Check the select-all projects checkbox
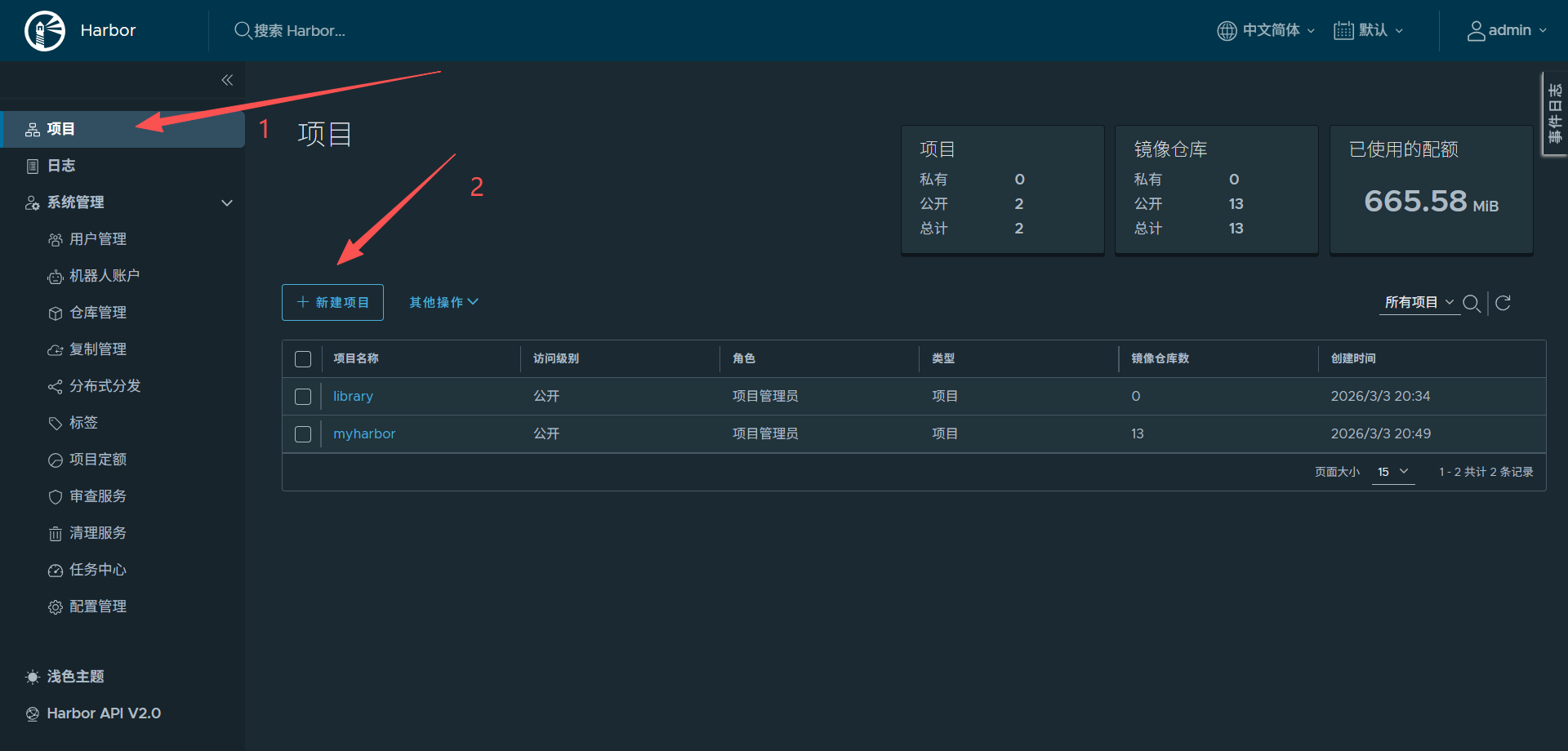 (x=303, y=359)
